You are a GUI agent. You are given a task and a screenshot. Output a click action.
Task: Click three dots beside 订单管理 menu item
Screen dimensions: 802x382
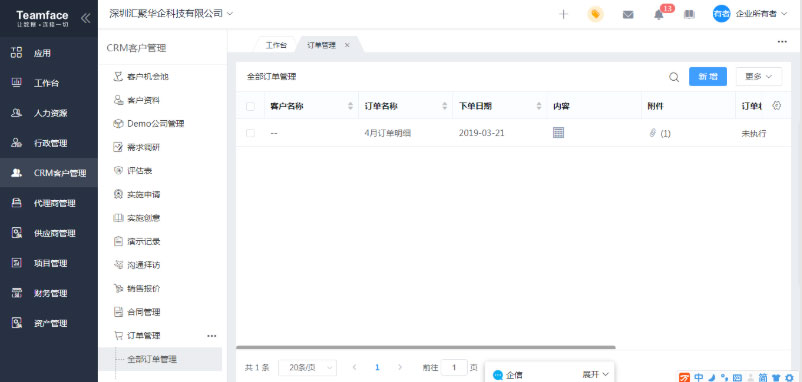(212, 336)
